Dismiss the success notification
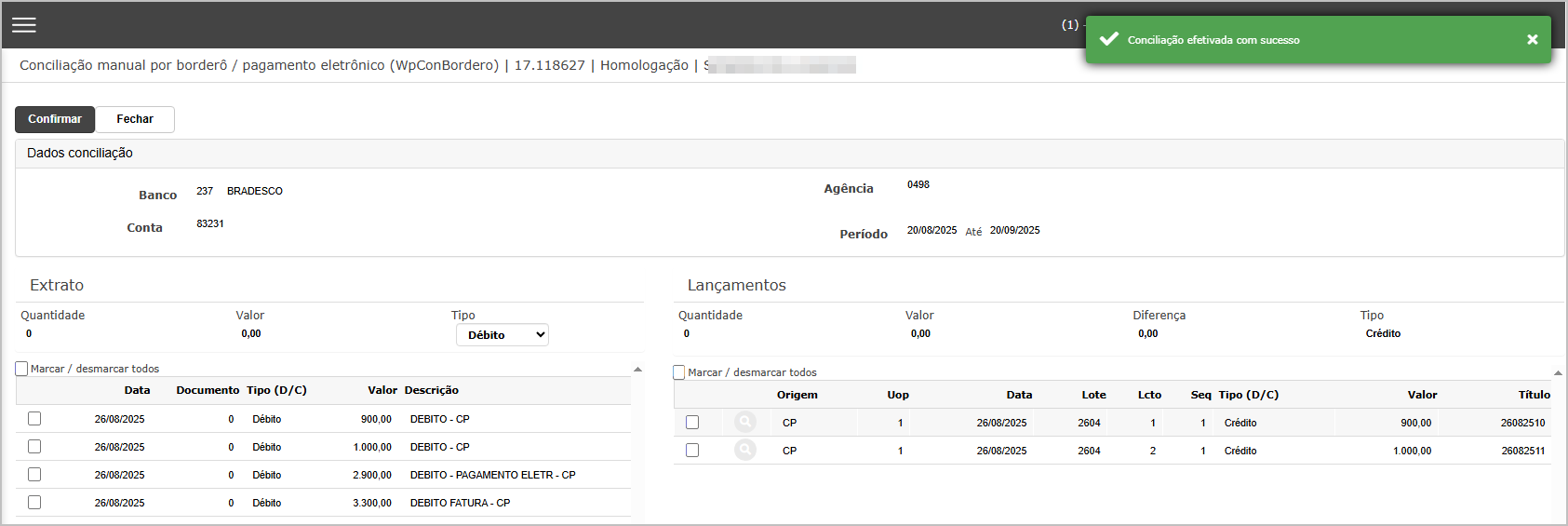The width and height of the screenshot is (1568, 526). click(x=1532, y=39)
